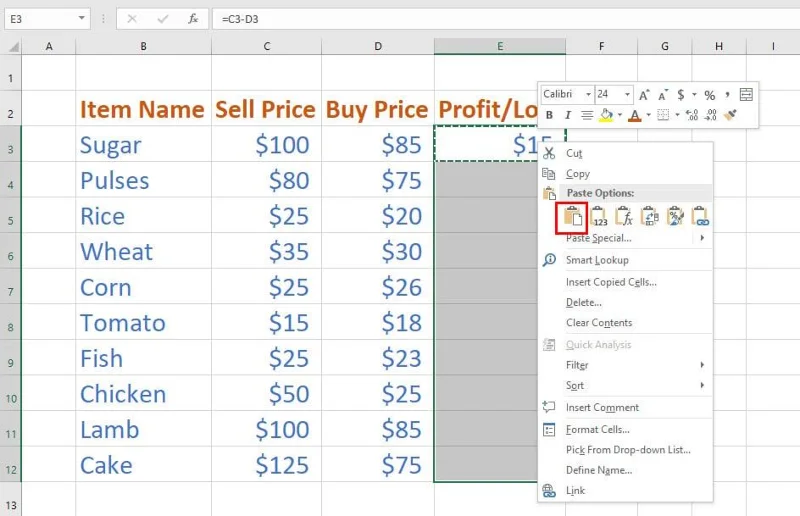Apply Percent Style from the mini toolbar
This screenshot has height=516, width=800.
click(709, 95)
